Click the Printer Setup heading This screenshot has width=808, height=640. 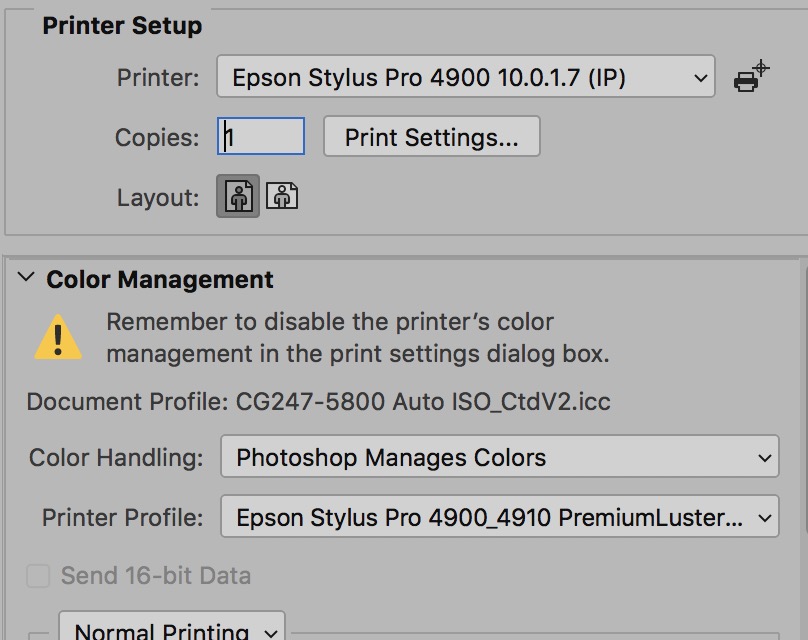point(122,25)
